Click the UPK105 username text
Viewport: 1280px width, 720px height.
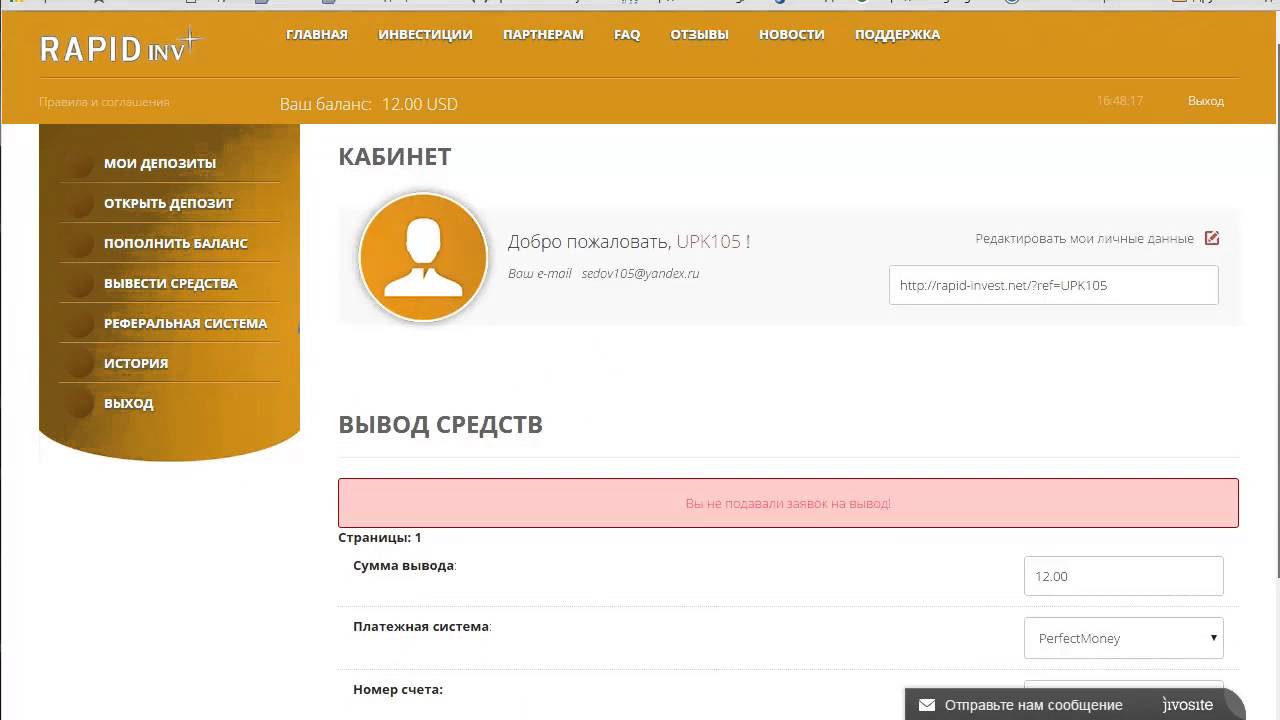coord(708,241)
